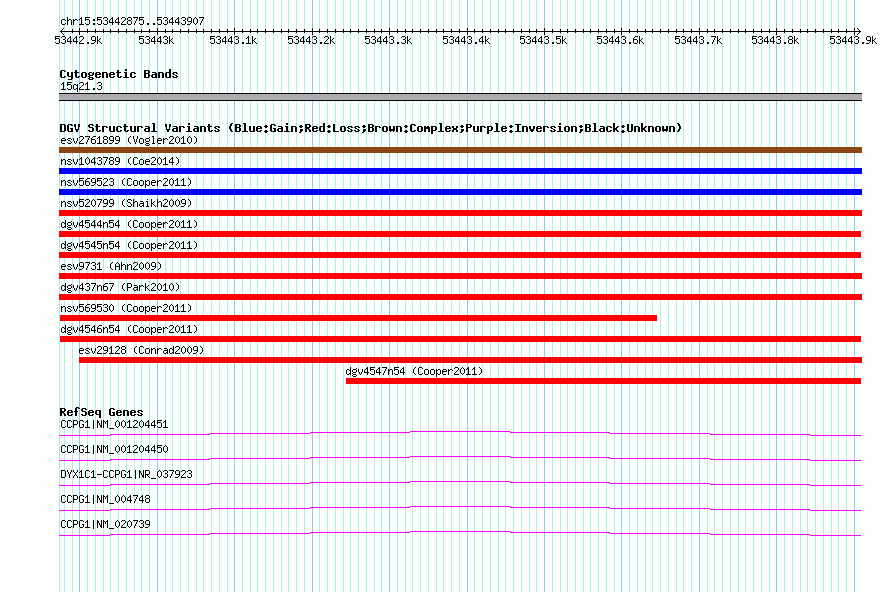Click the red dgv4545n54 loss bar
Image resolution: width=890 pixels, height=592 pixels.
click(x=460, y=255)
